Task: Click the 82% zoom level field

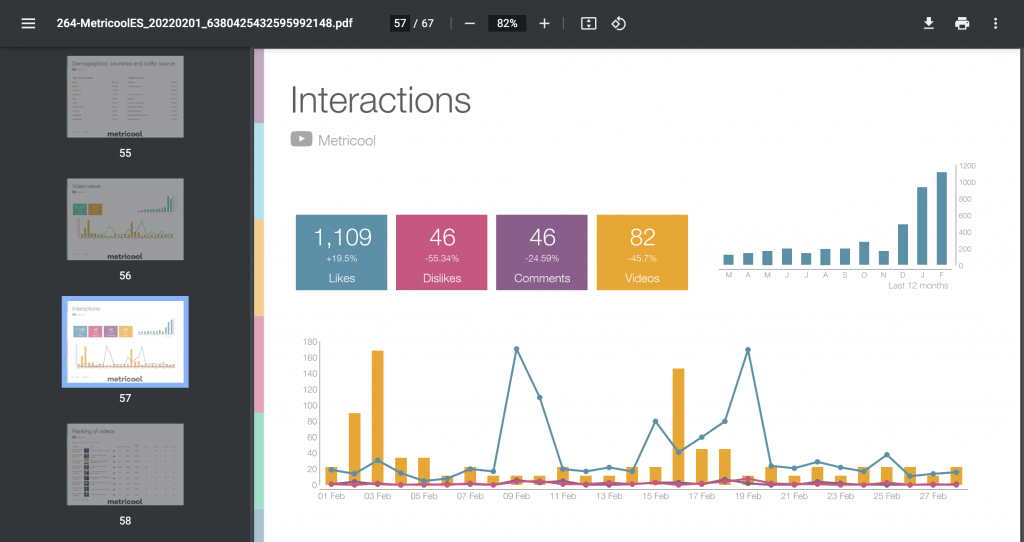Action: pos(507,24)
